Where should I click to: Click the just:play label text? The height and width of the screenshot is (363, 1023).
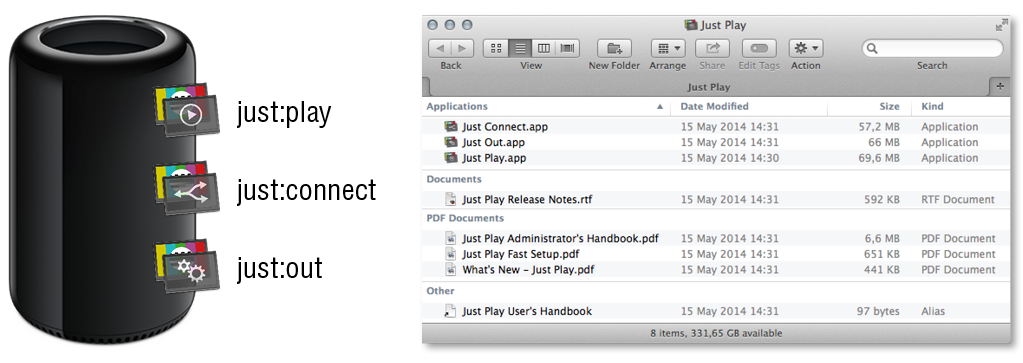(284, 114)
